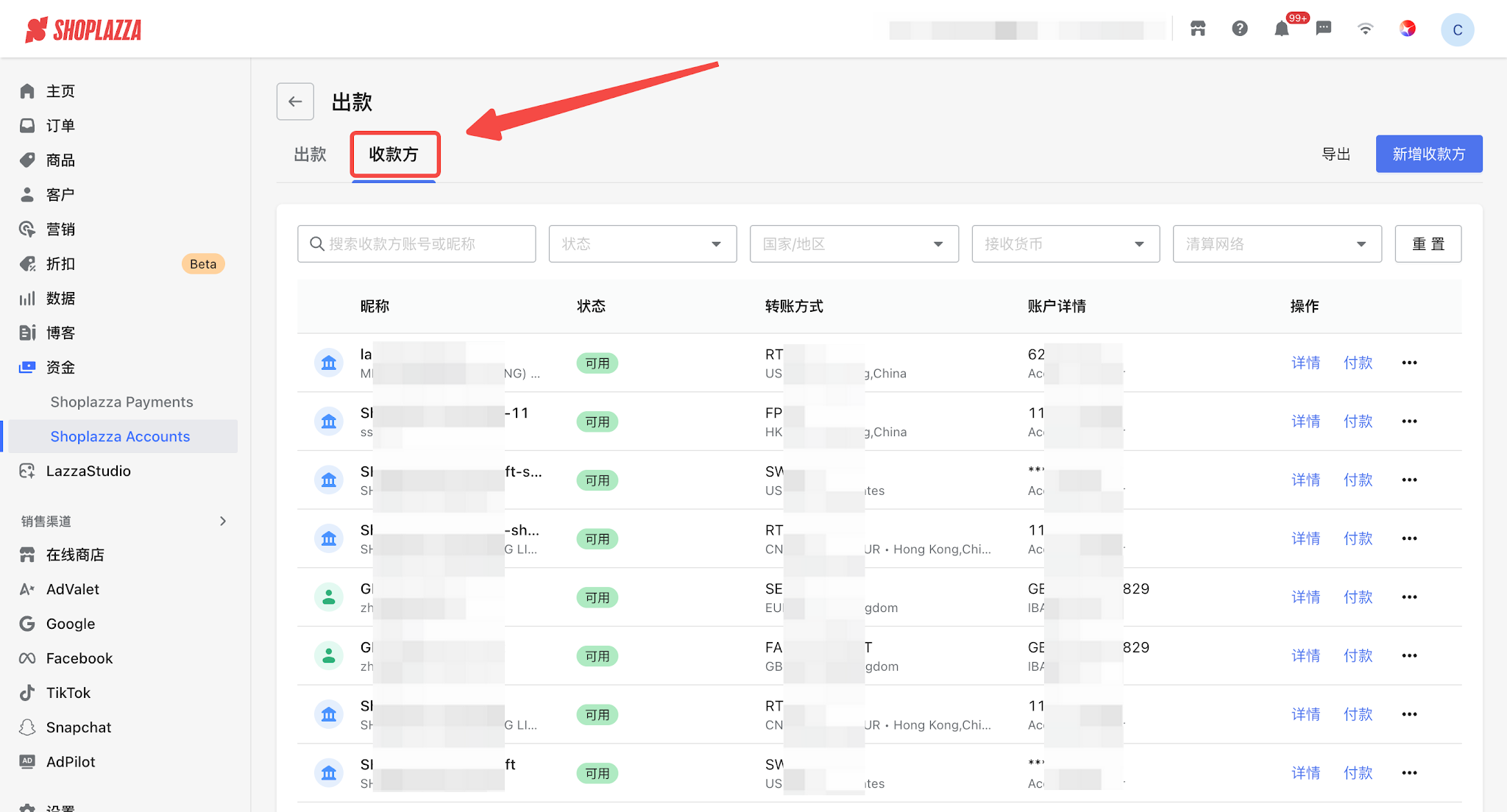Open more options in the FP HK row
Image resolution: width=1507 pixels, height=812 pixels.
pos(1409,421)
